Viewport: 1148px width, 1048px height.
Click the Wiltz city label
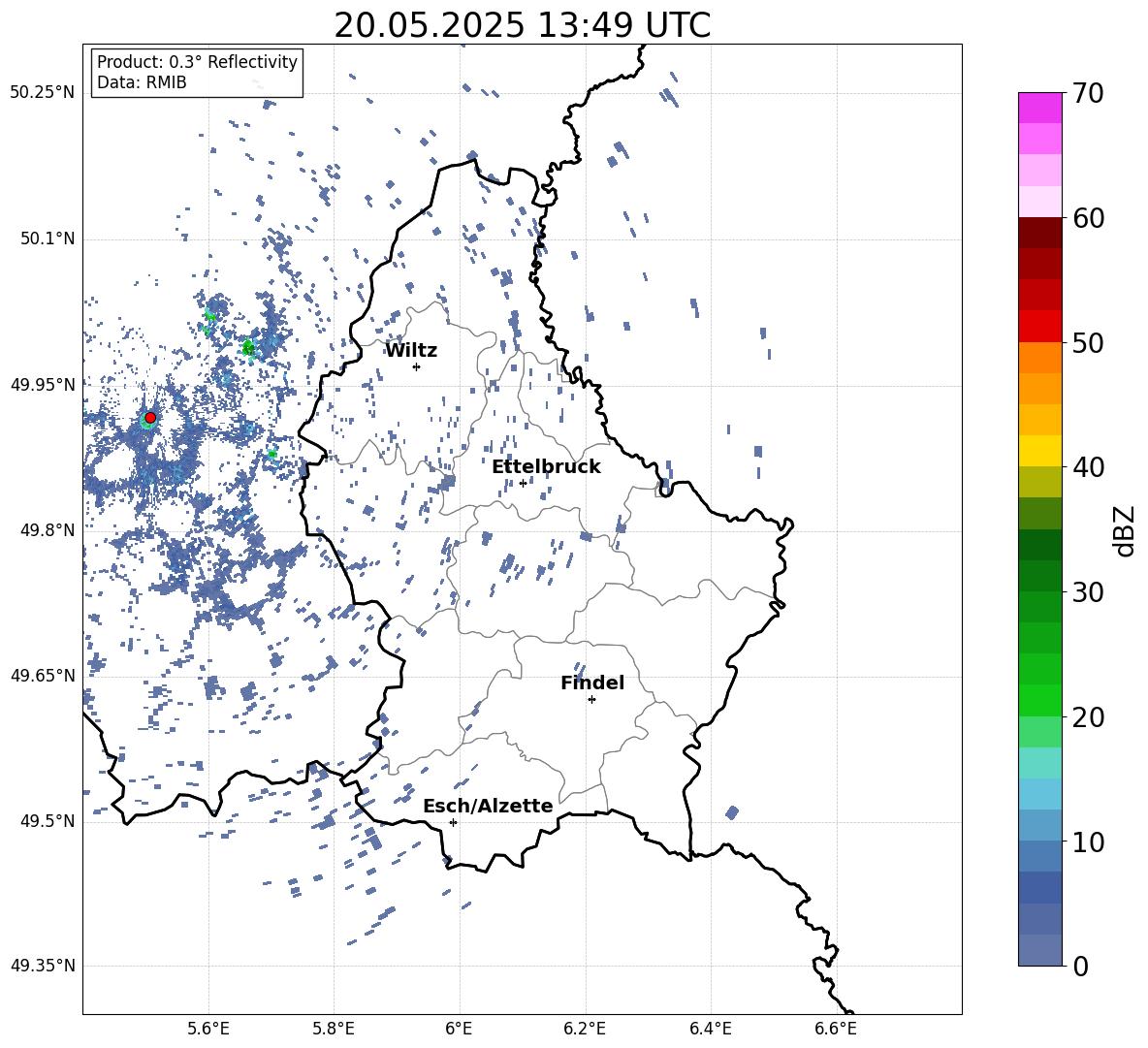point(411,351)
